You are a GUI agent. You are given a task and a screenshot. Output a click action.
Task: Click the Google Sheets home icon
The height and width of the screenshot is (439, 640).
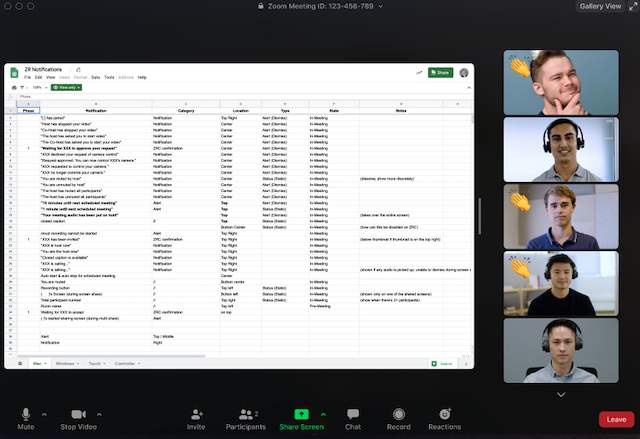pyautogui.click(x=14, y=73)
